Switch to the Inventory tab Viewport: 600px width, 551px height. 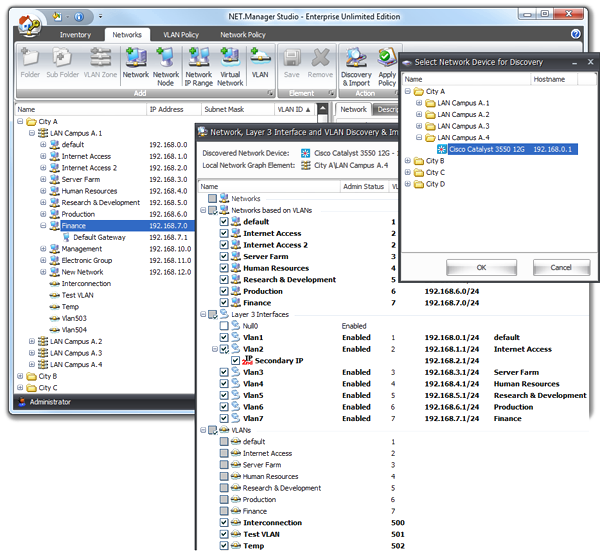point(75,34)
